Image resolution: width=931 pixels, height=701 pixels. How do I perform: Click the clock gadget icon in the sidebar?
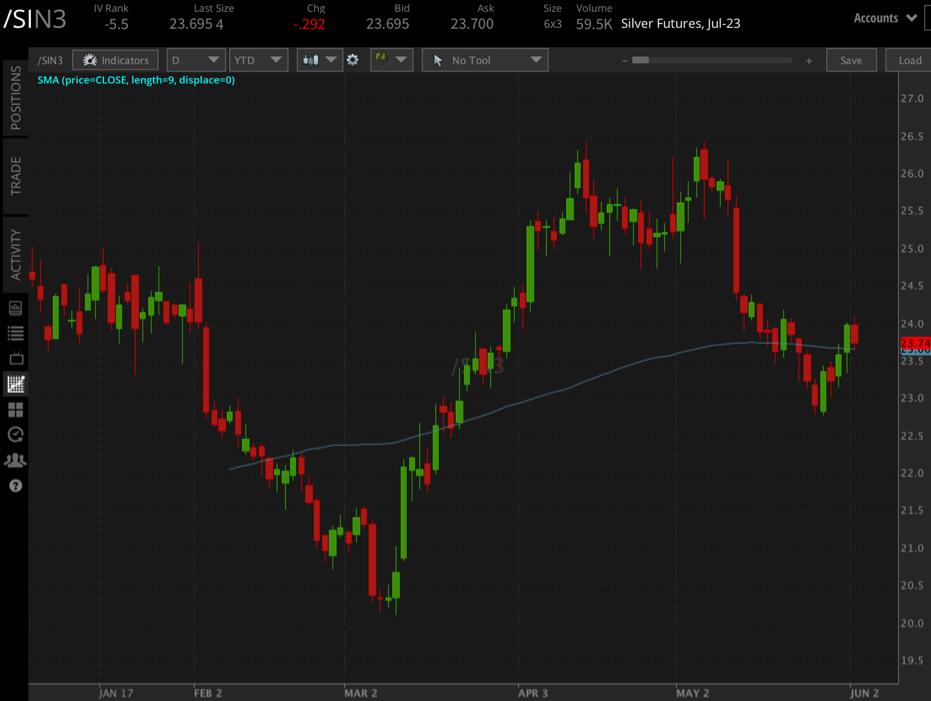(14, 434)
